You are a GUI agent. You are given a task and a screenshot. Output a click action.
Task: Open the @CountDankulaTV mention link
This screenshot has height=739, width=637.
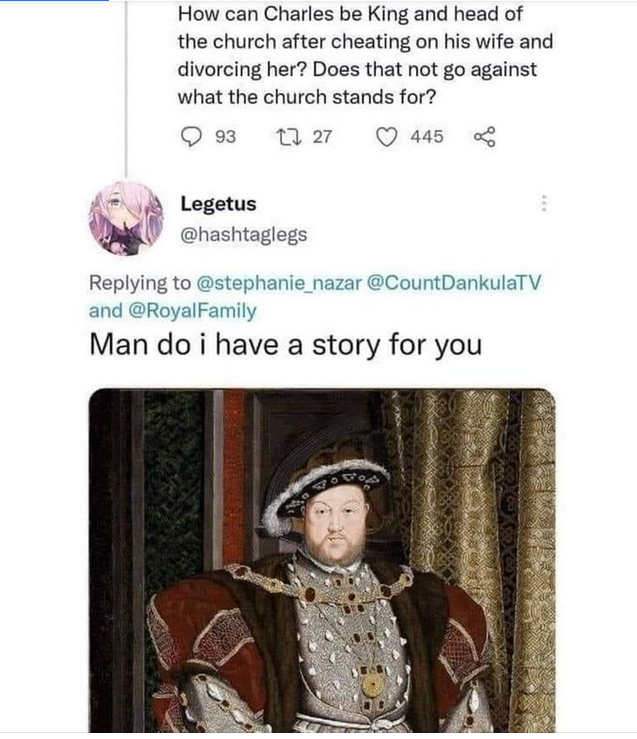point(453,283)
